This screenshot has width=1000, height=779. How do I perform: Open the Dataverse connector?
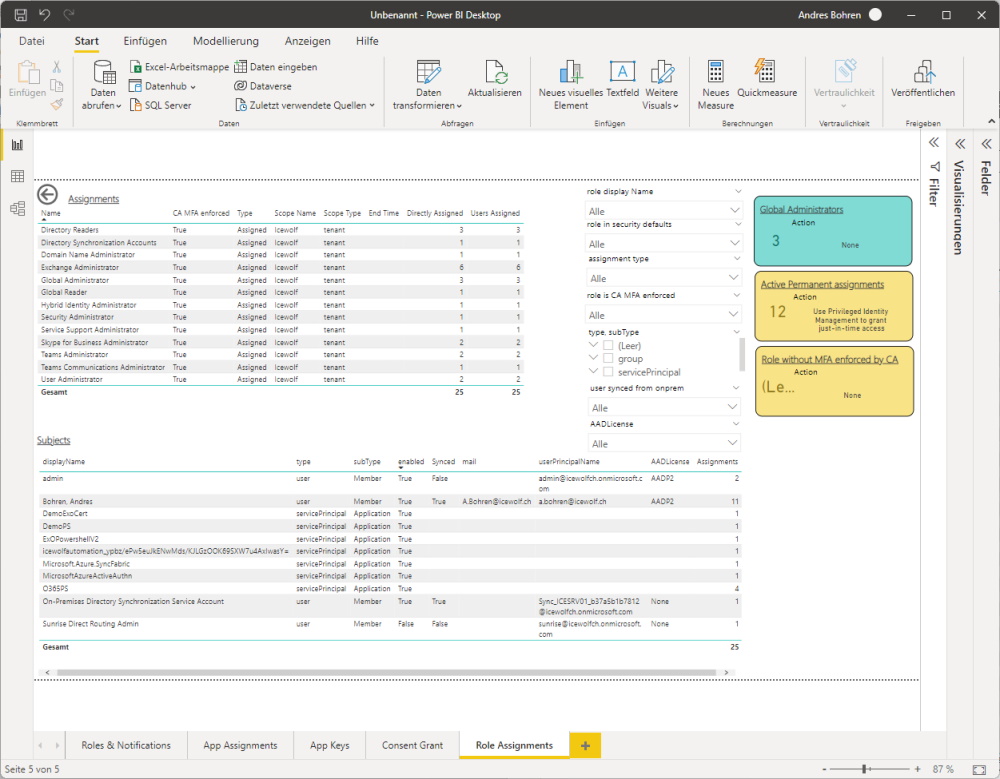263,86
